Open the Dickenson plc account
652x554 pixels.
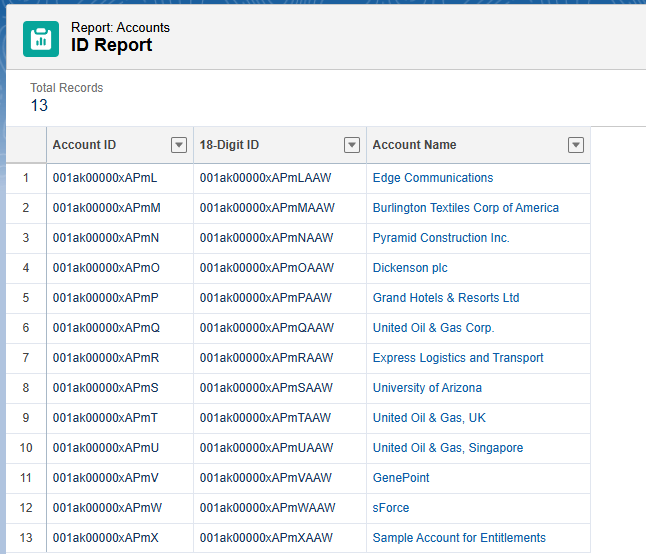(410, 268)
